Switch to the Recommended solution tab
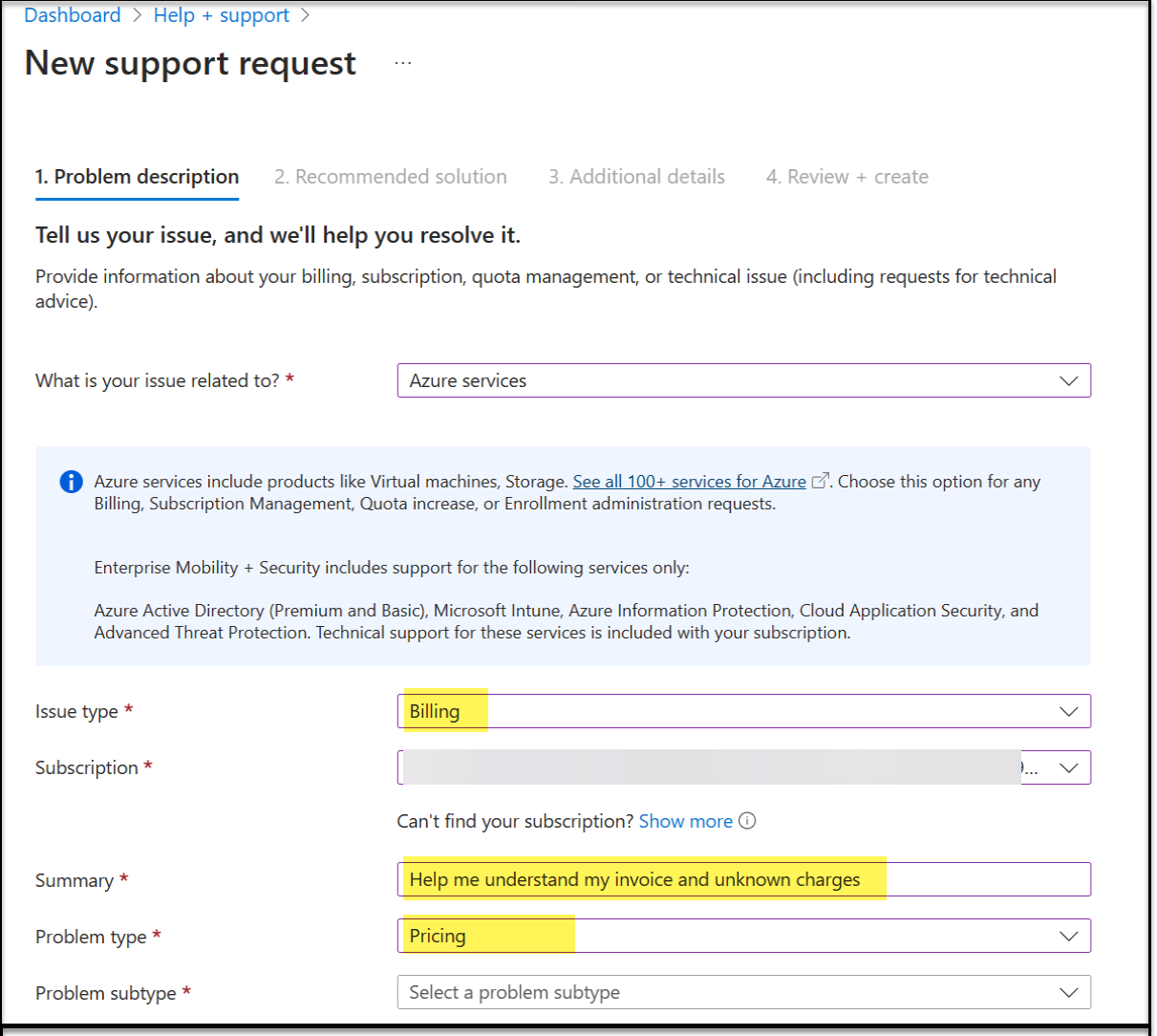Screen dimensions: 1157x1036 (391, 176)
